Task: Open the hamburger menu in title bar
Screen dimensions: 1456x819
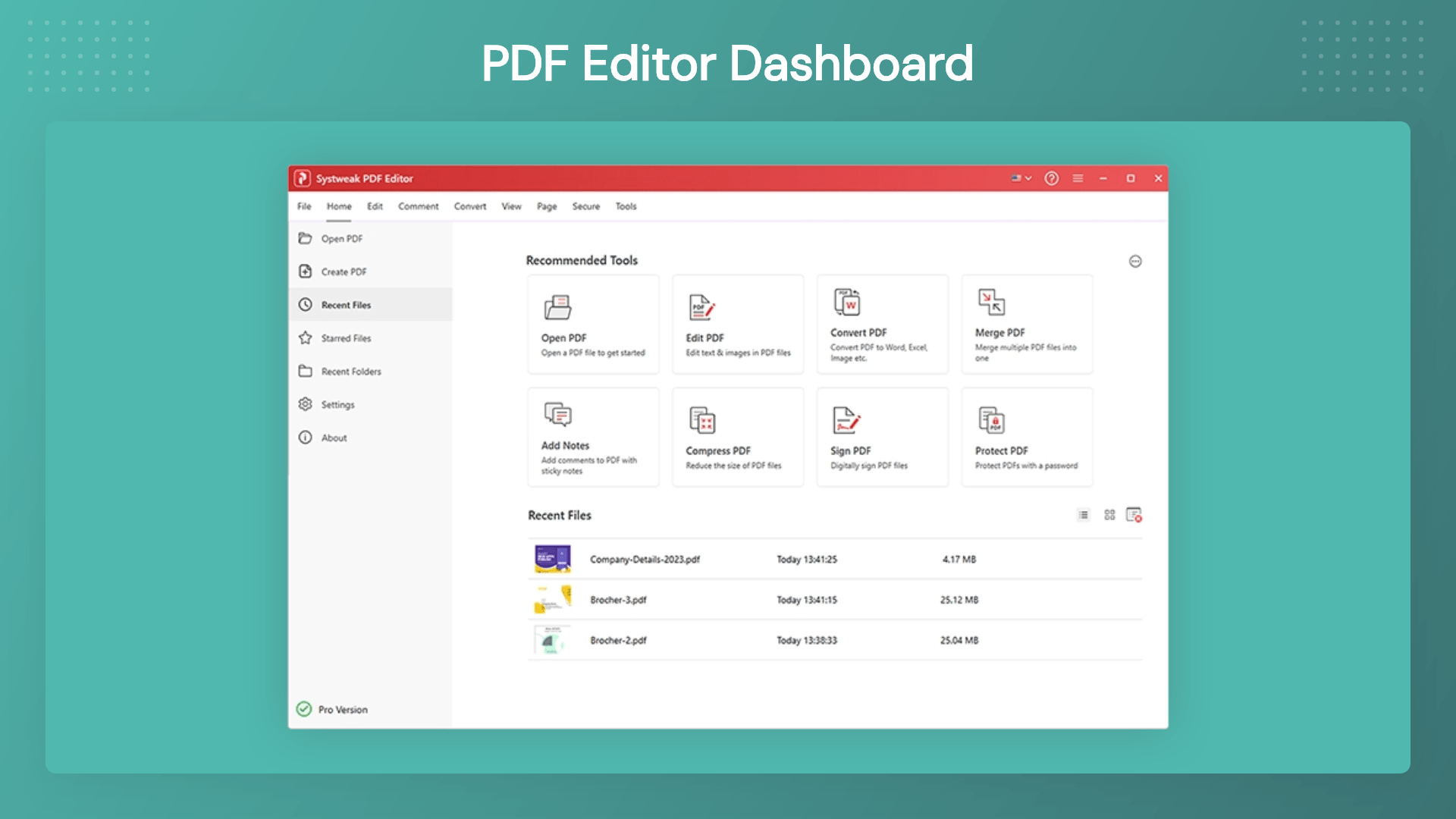Action: click(1078, 178)
